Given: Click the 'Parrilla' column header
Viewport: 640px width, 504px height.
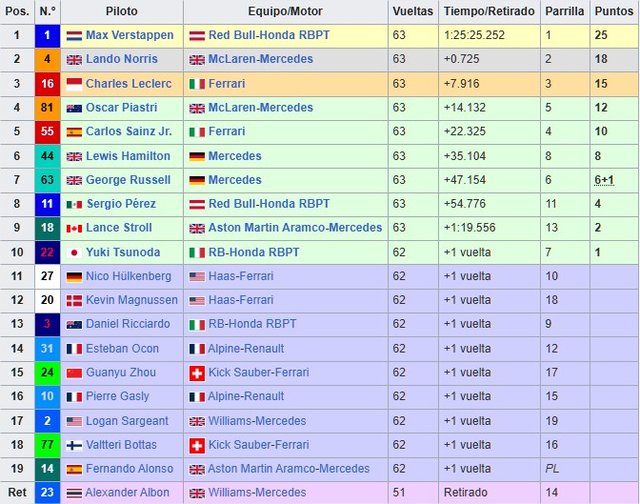Looking at the screenshot, I should (564, 11).
